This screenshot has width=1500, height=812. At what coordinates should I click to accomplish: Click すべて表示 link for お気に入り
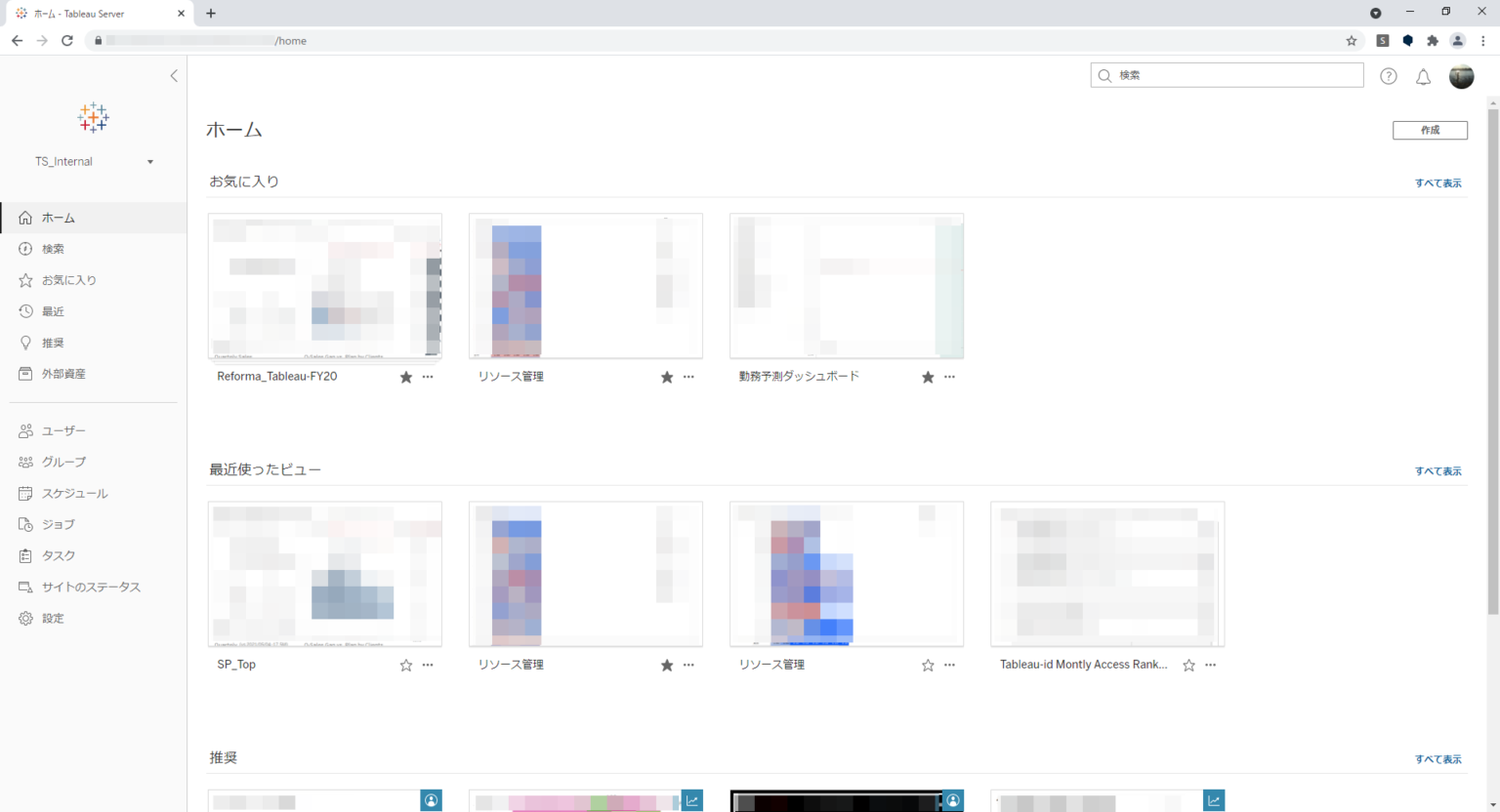click(1437, 183)
